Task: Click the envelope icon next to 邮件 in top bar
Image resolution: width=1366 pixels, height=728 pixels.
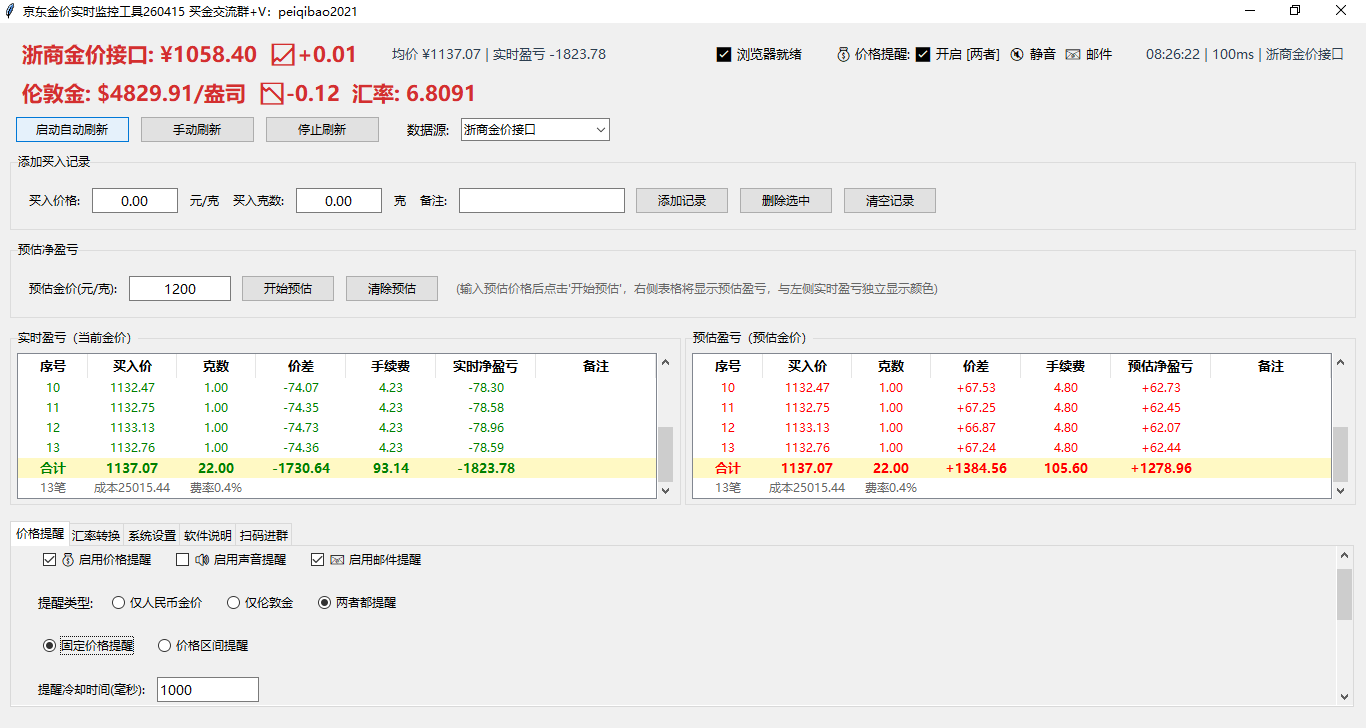Action: tap(1072, 55)
